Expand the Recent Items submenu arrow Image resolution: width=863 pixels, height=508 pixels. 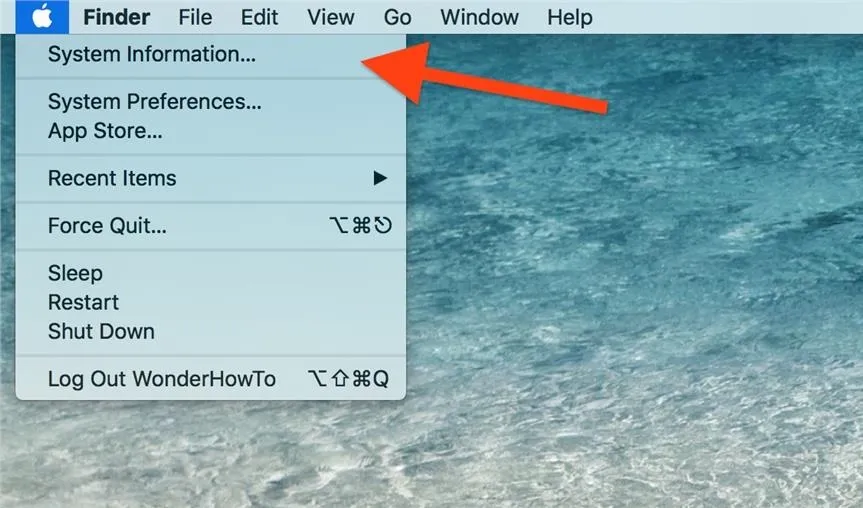[380, 178]
